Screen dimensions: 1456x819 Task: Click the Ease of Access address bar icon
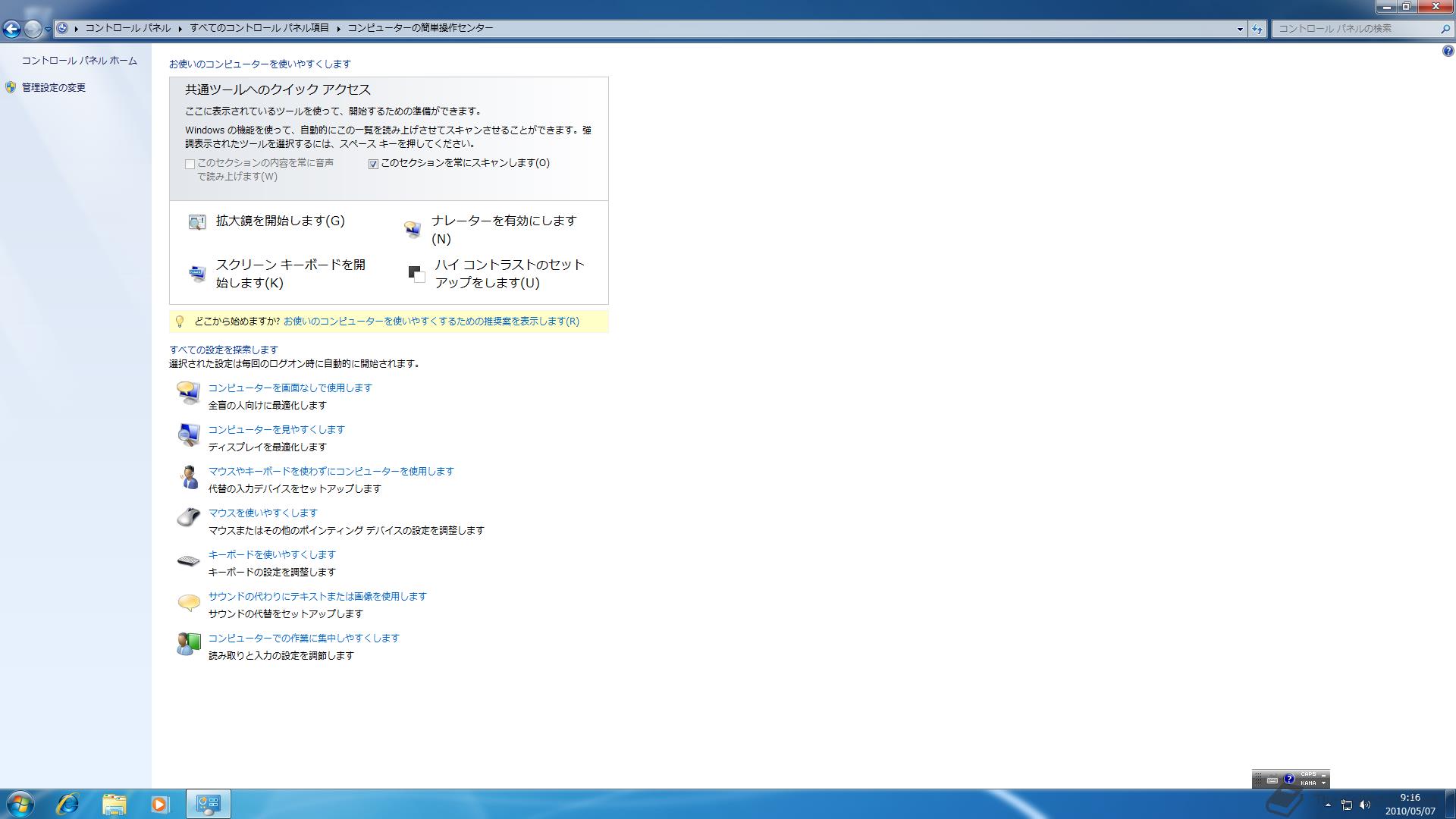(x=63, y=28)
